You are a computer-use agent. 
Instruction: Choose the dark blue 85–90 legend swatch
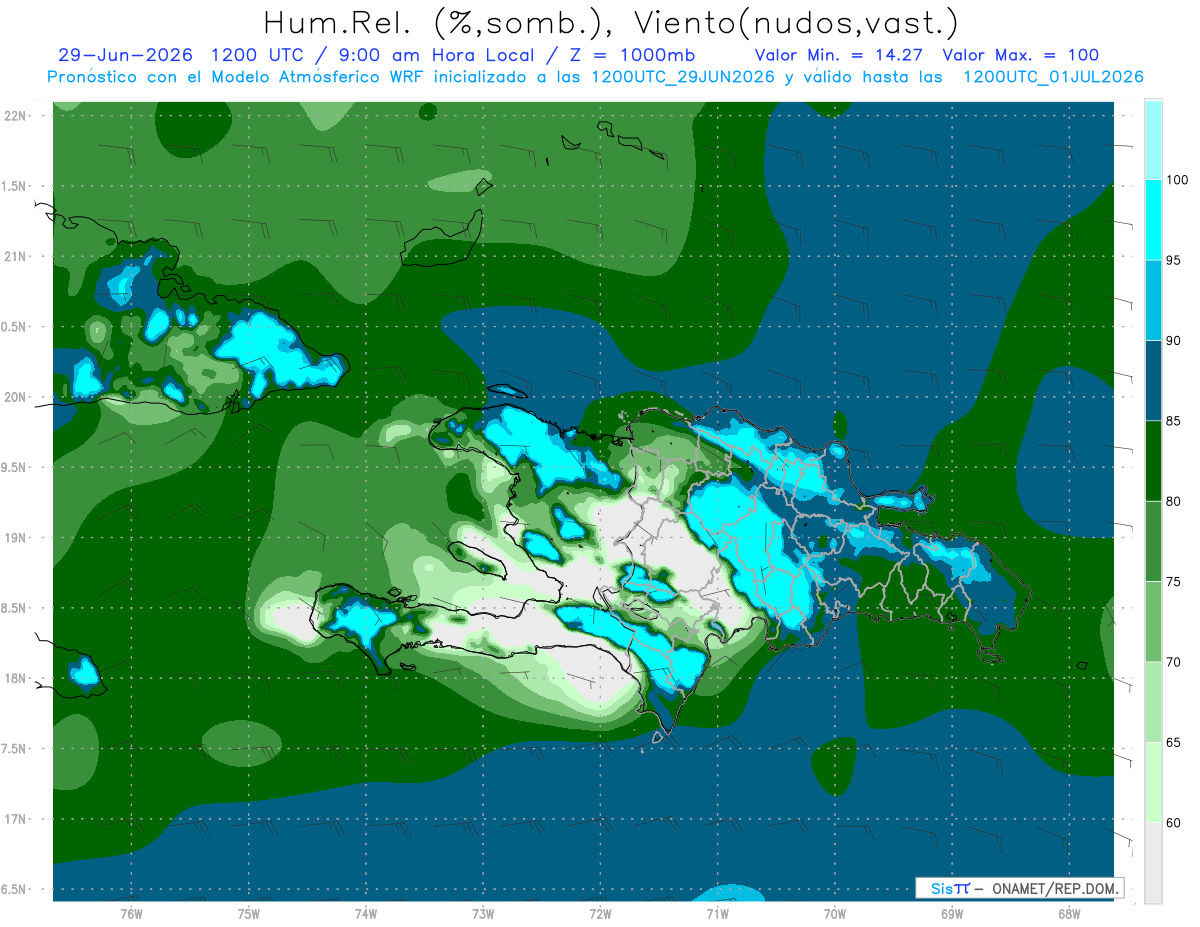pos(1153,381)
